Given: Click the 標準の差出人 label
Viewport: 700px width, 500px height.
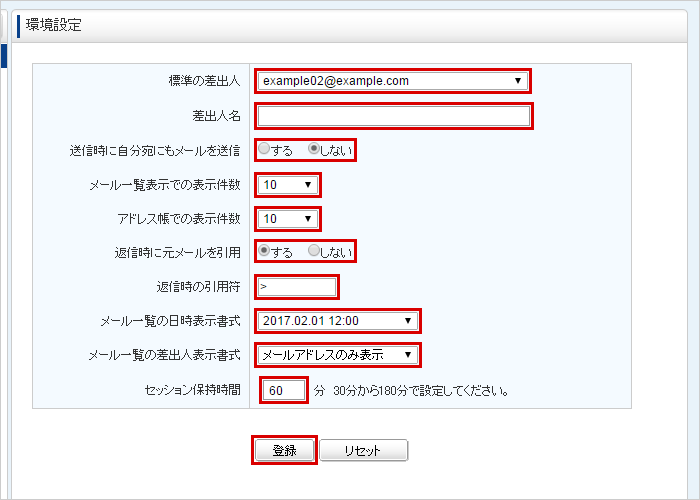Looking at the screenshot, I should pos(204,81).
